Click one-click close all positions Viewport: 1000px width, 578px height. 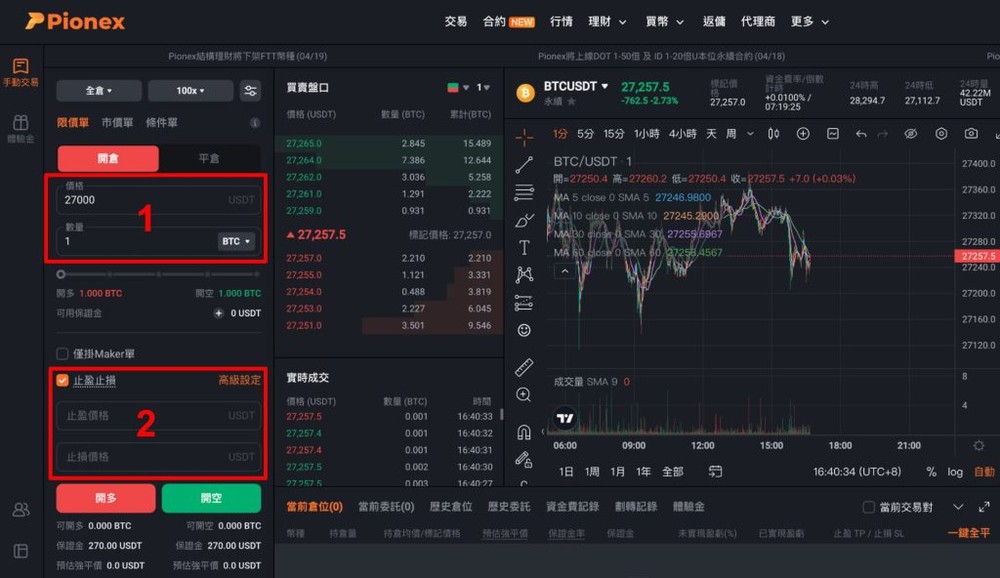(x=969, y=533)
